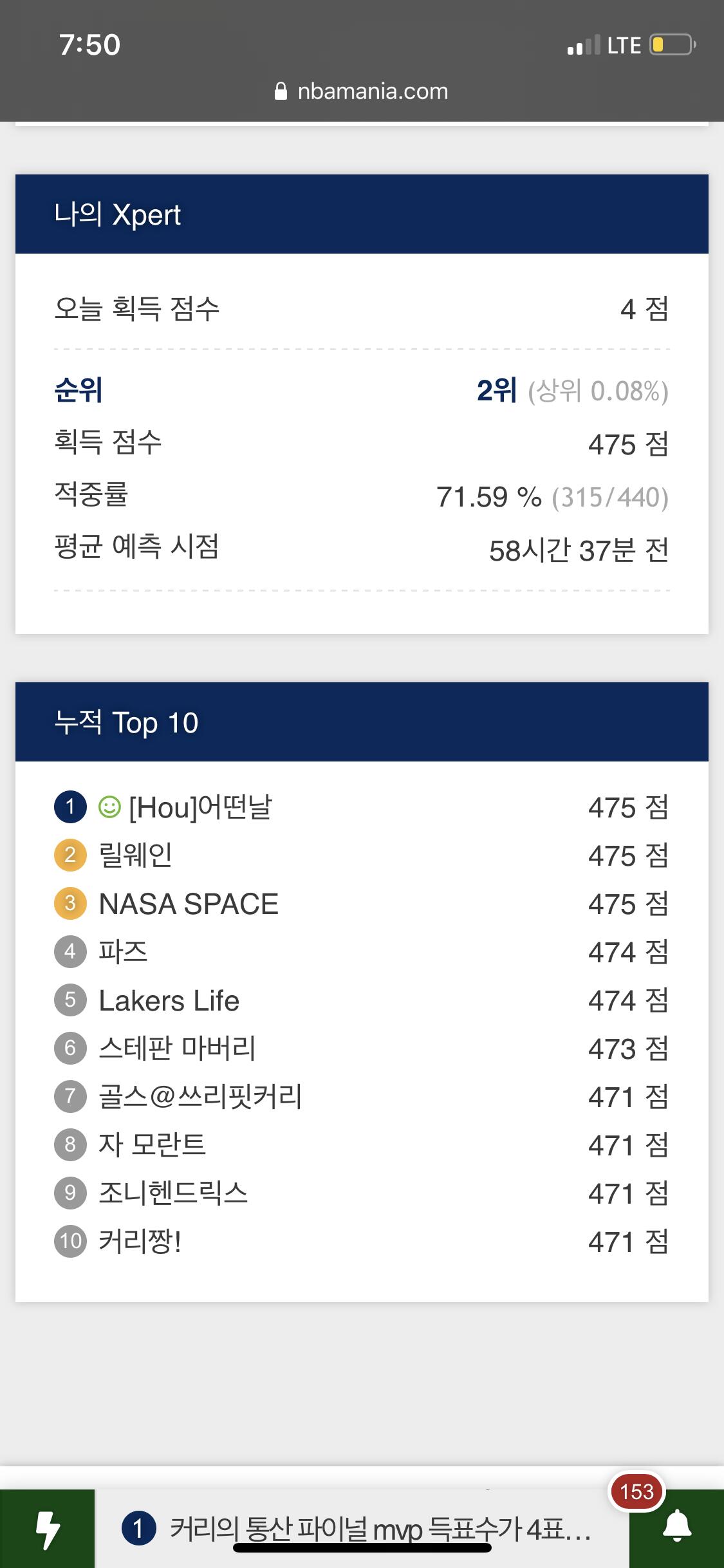Open 스테판 마버리 user entry
724x1568 pixels.
click(177, 1049)
